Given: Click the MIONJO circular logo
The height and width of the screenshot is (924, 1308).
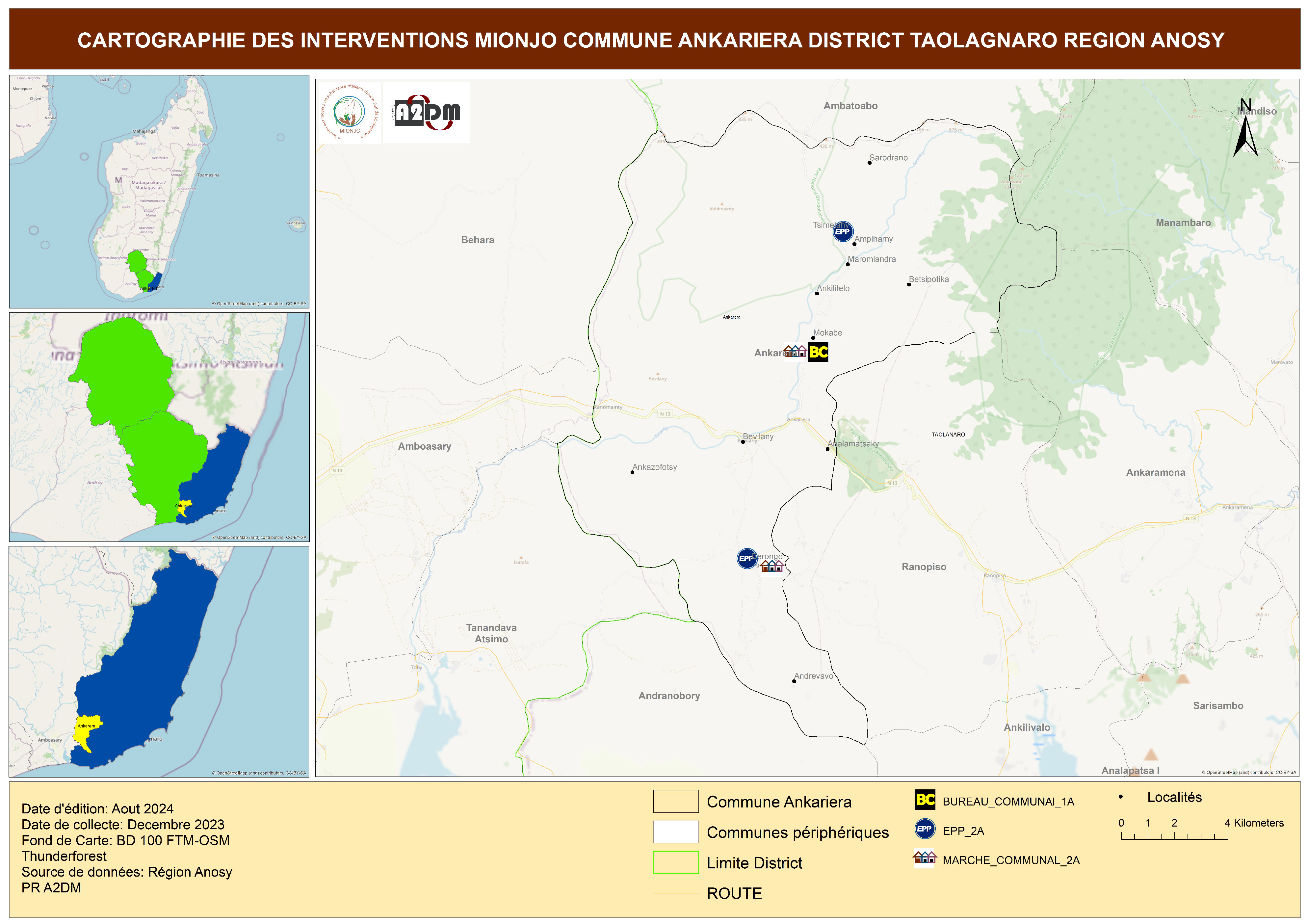Looking at the screenshot, I should pyautogui.click(x=349, y=112).
